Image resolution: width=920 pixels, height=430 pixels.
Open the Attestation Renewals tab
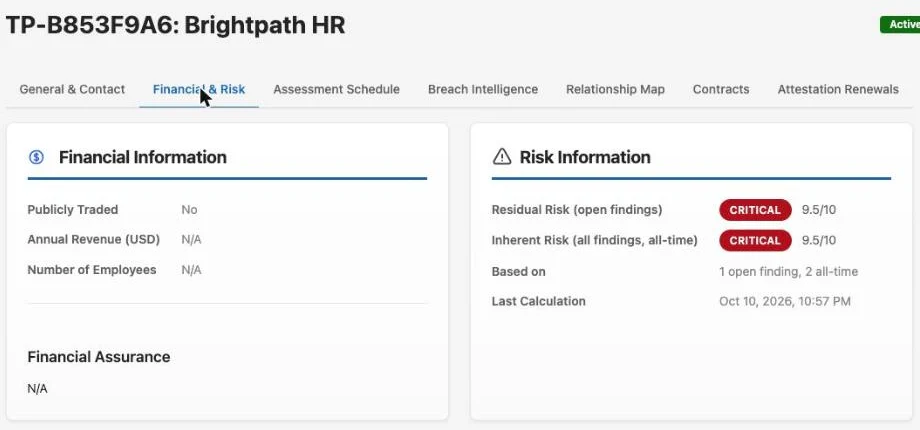point(838,89)
